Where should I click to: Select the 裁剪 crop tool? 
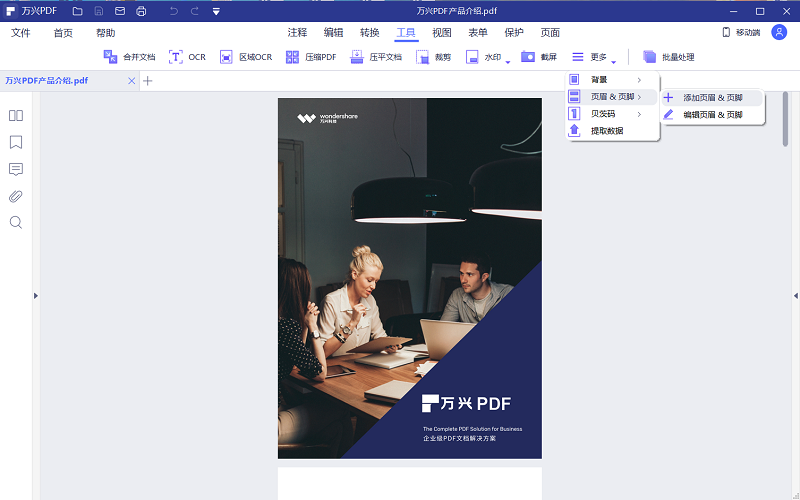[433, 57]
